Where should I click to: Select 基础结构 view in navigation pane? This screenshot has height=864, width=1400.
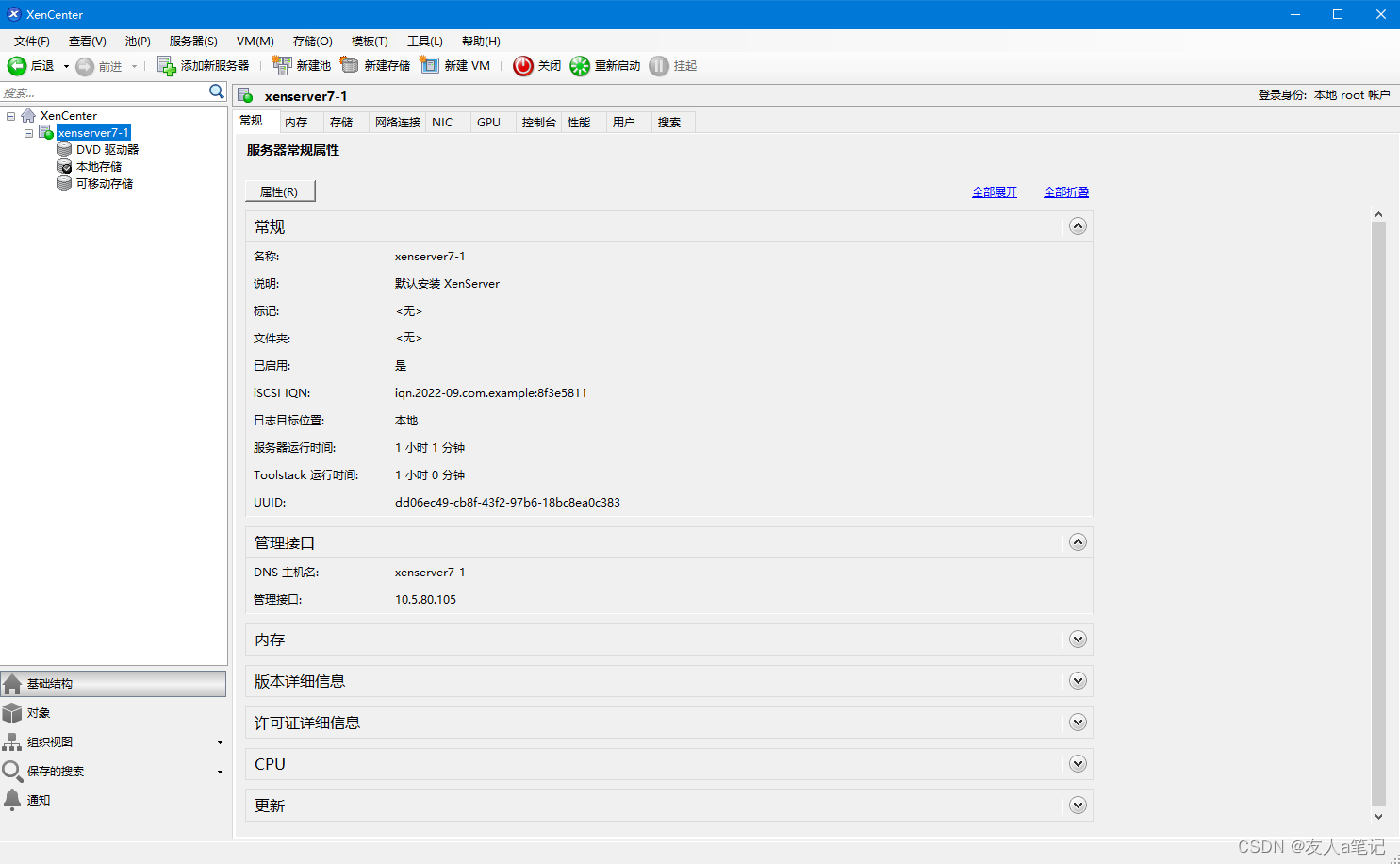(113, 684)
